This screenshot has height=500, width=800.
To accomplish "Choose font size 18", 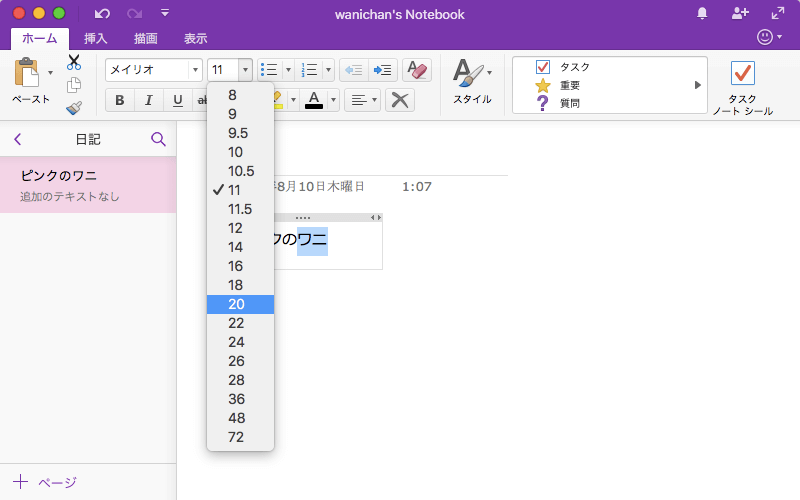I will point(240,285).
